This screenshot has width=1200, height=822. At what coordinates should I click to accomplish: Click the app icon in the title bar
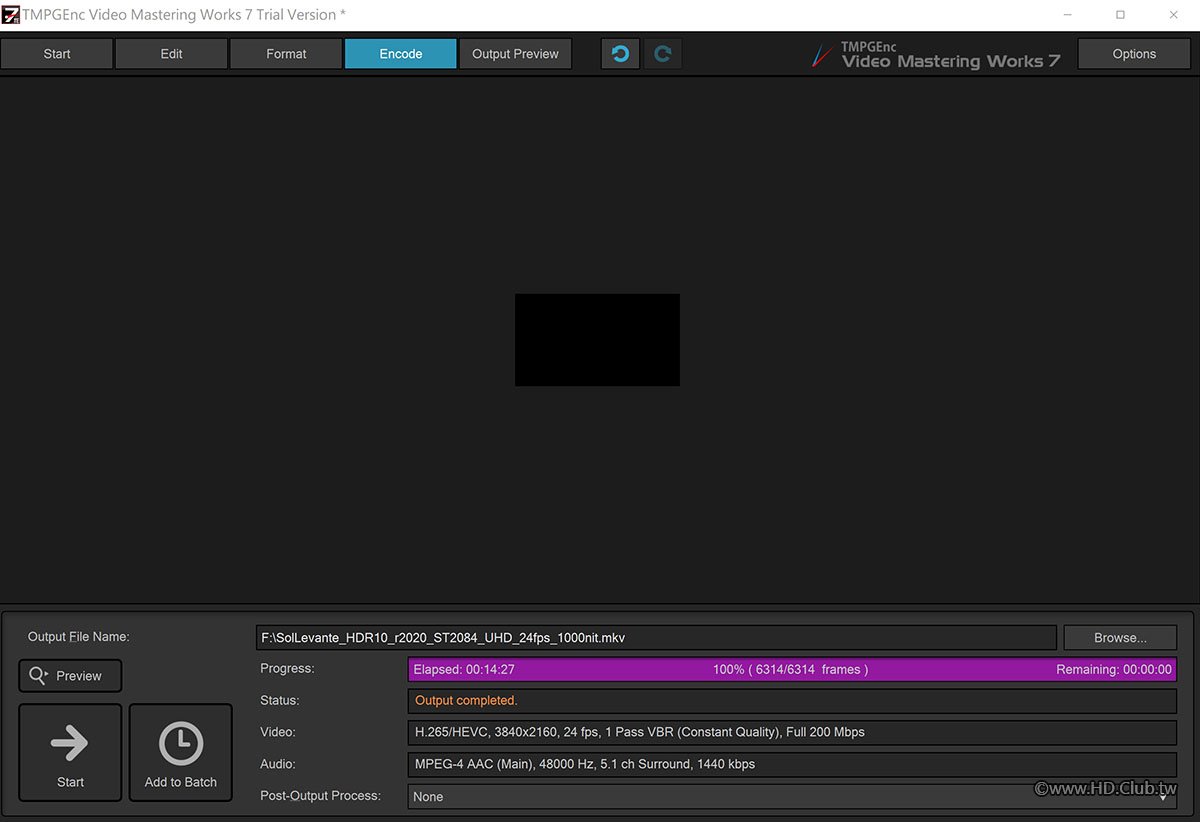point(11,15)
